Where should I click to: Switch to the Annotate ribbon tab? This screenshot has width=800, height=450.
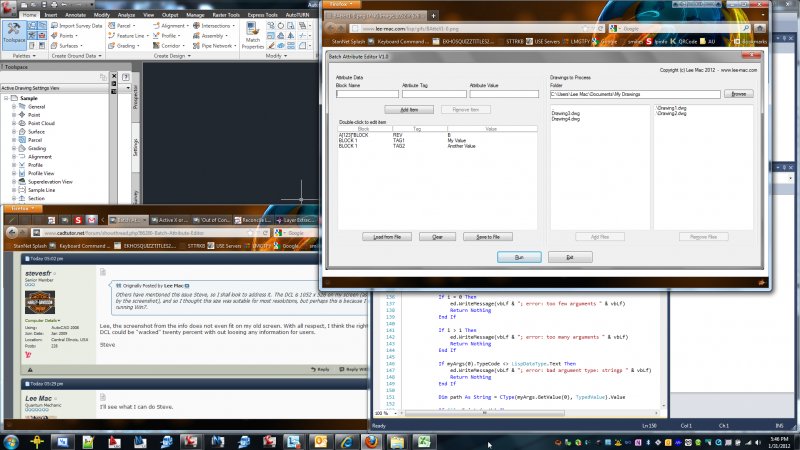[78, 15]
